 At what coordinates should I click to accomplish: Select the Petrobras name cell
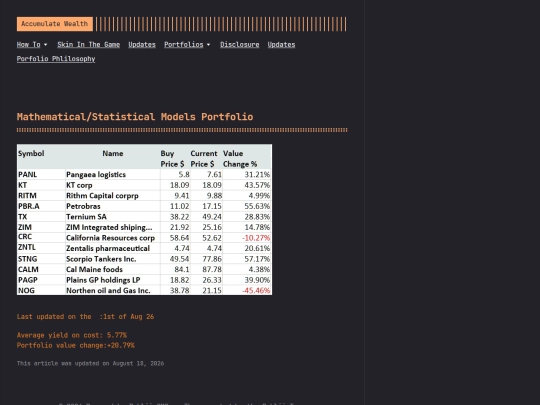[113, 206]
